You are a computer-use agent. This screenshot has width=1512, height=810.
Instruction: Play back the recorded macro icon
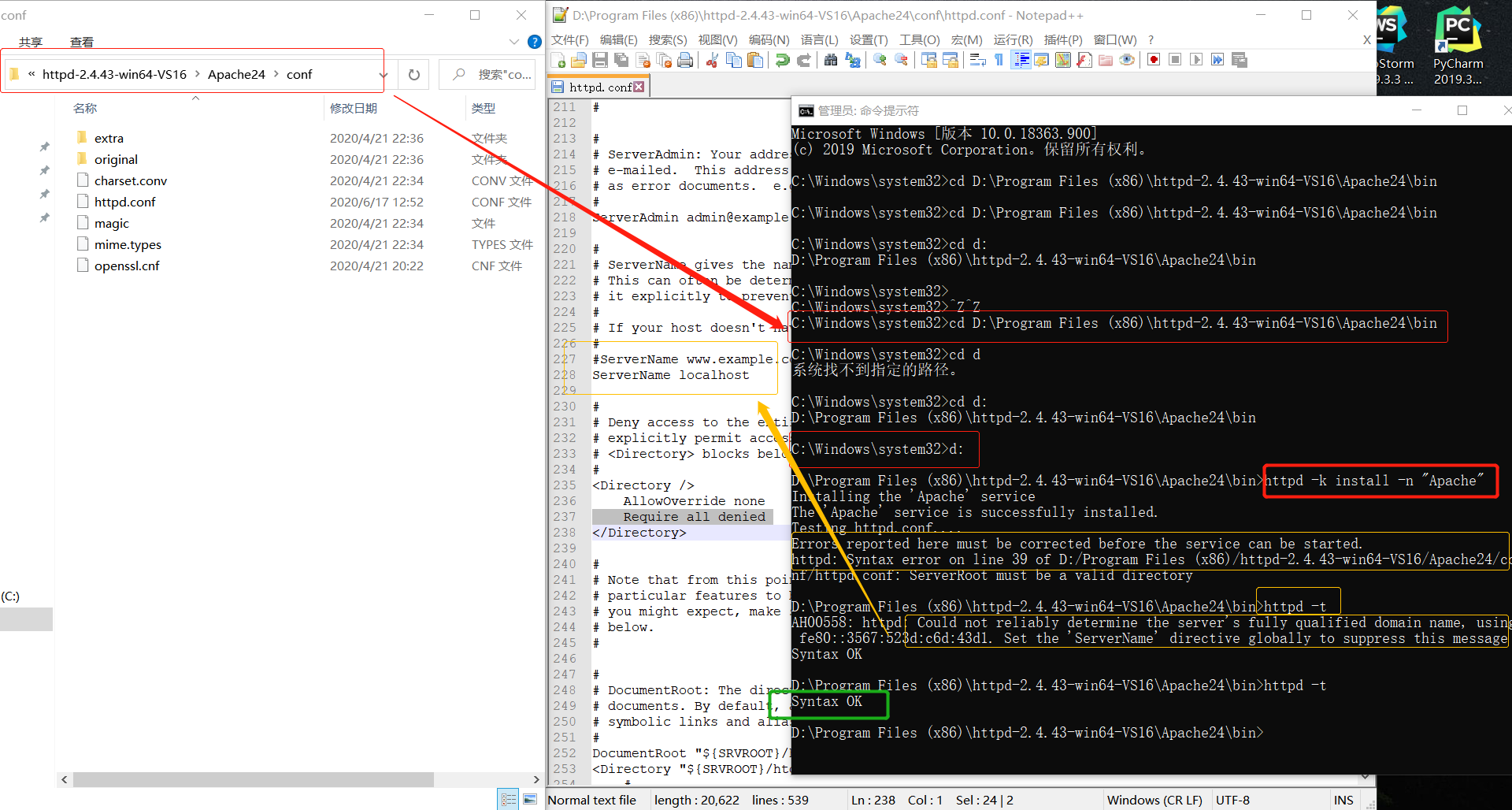click(x=1196, y=60)
